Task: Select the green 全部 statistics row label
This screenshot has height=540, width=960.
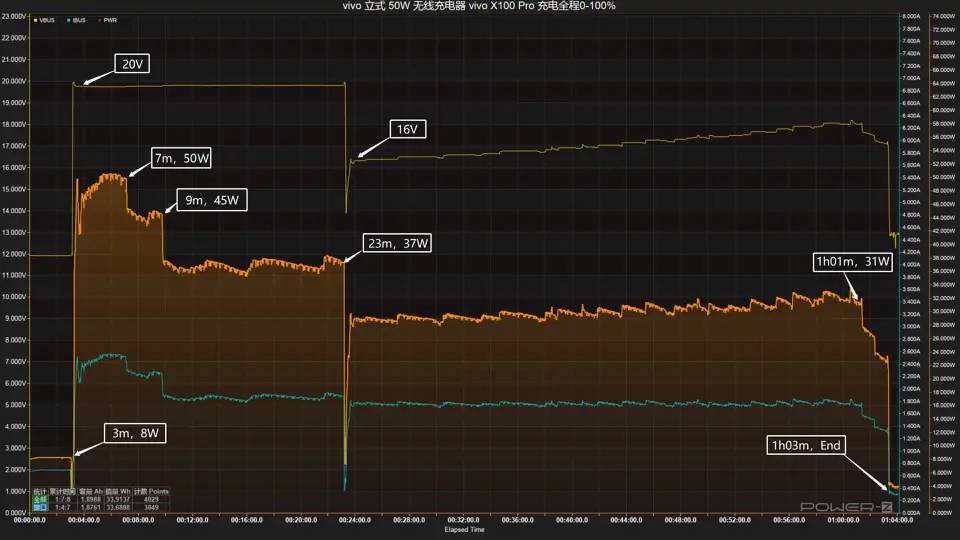Action: pos(40,500)
